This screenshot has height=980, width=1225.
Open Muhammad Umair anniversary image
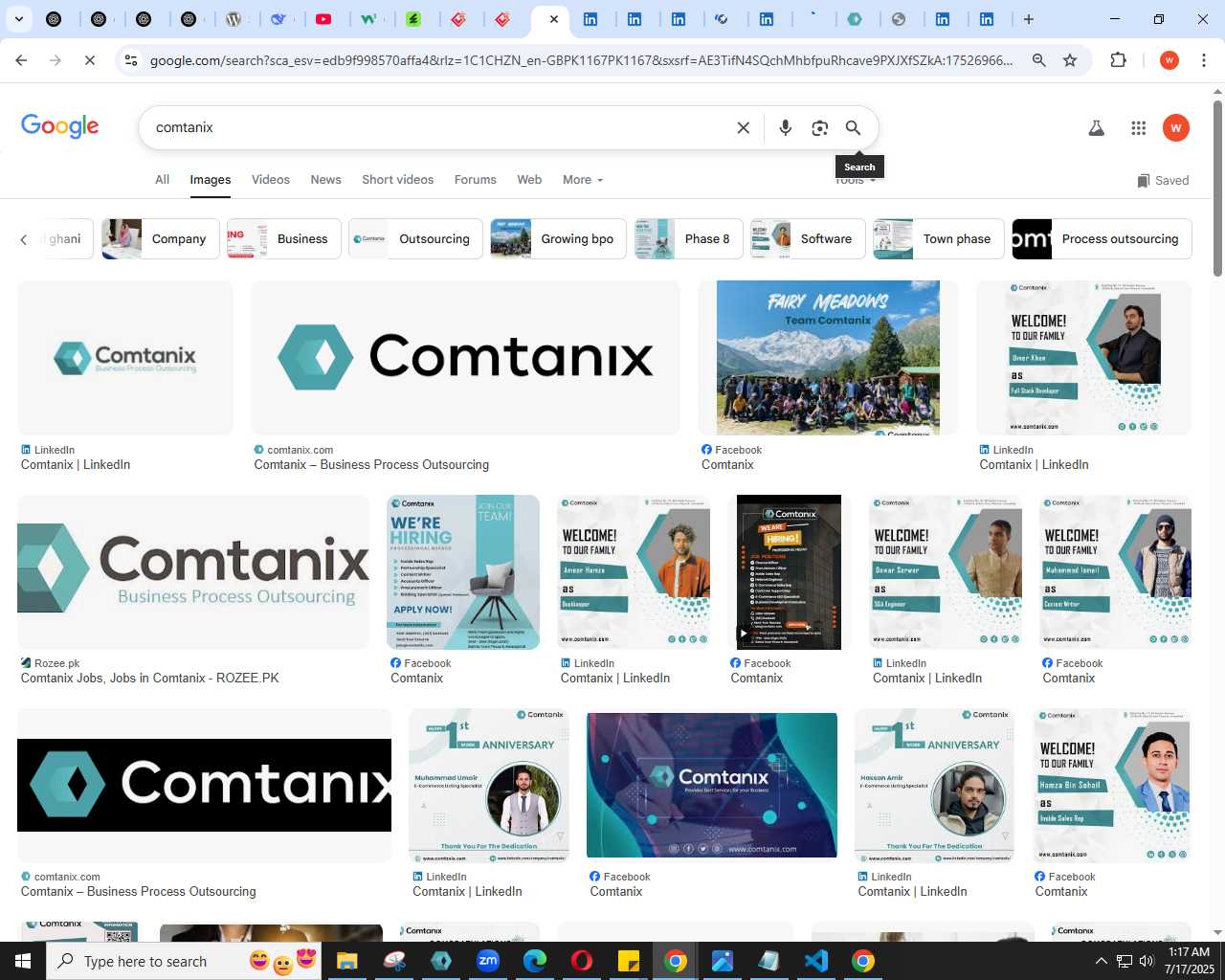click(488, 786)
